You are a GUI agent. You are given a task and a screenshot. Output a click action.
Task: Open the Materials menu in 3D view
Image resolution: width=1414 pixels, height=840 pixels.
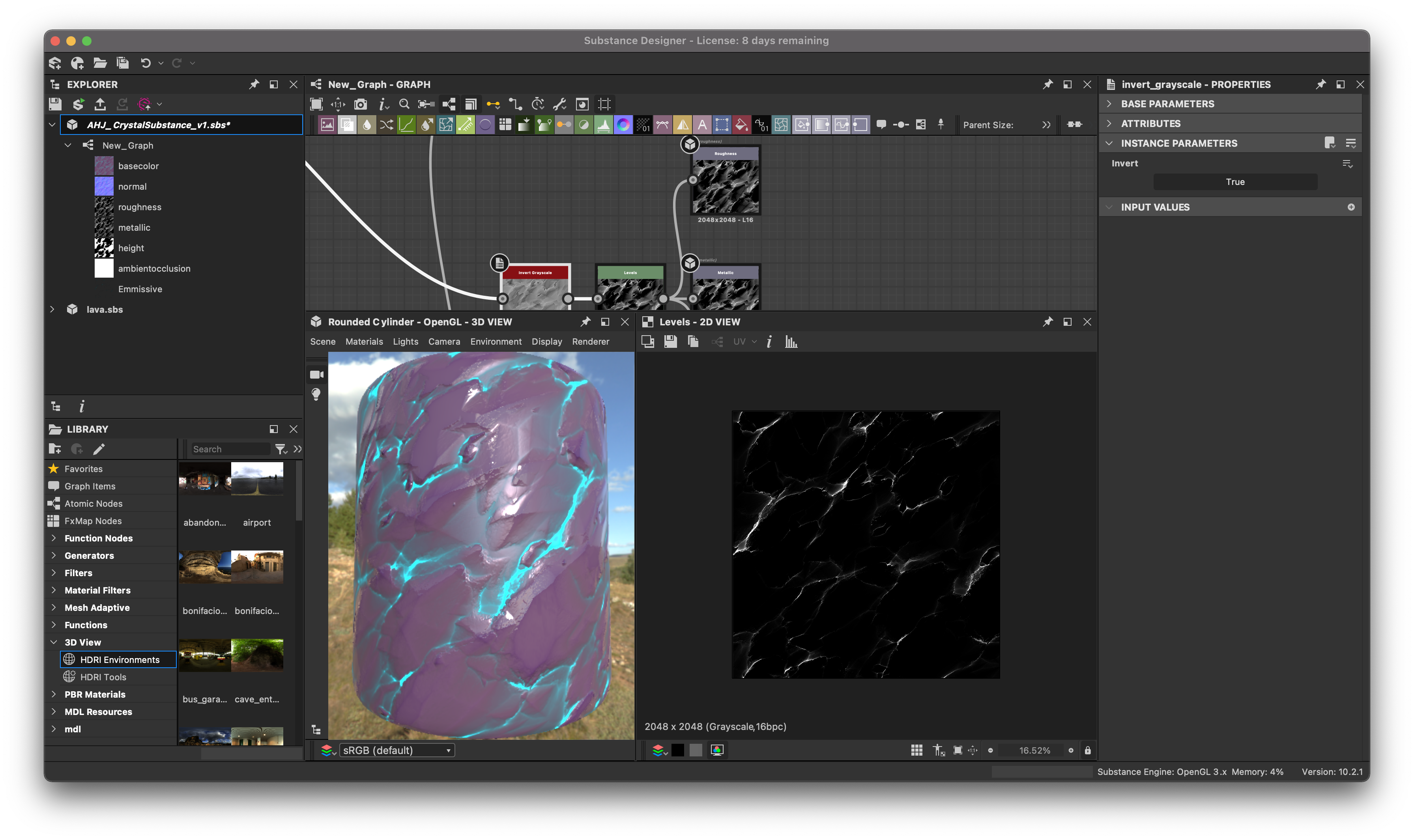click(364, 342)
